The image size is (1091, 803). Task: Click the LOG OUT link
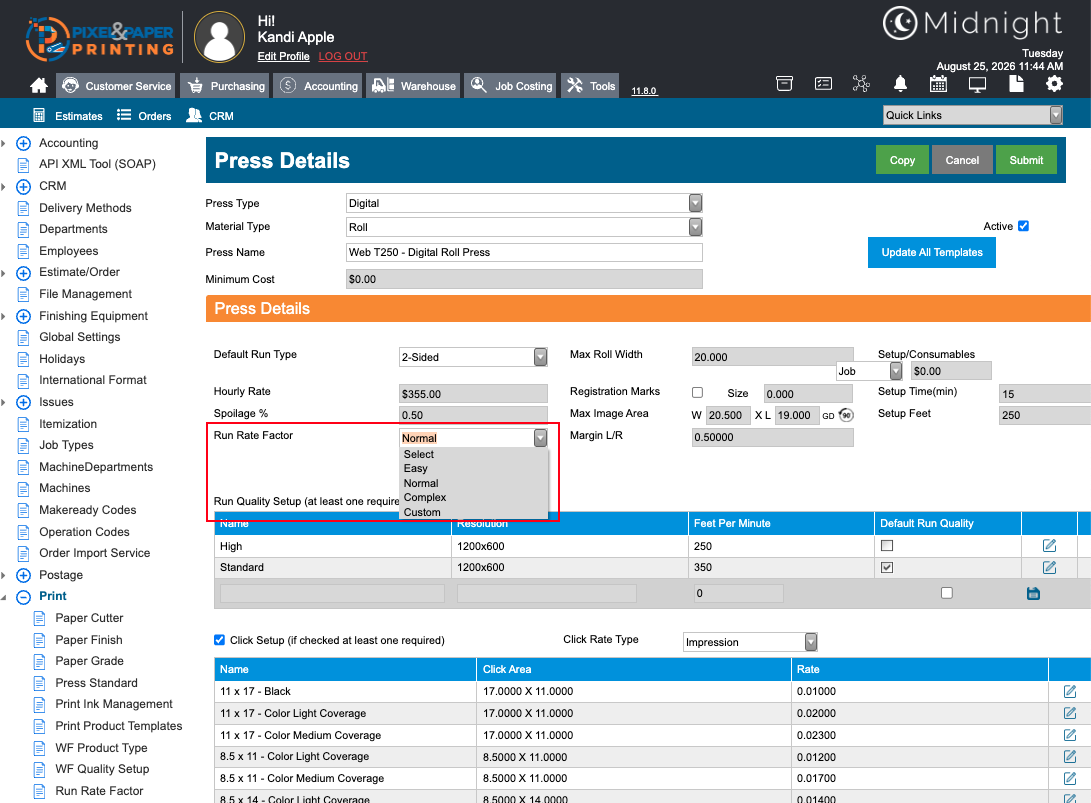click(343, 56)
